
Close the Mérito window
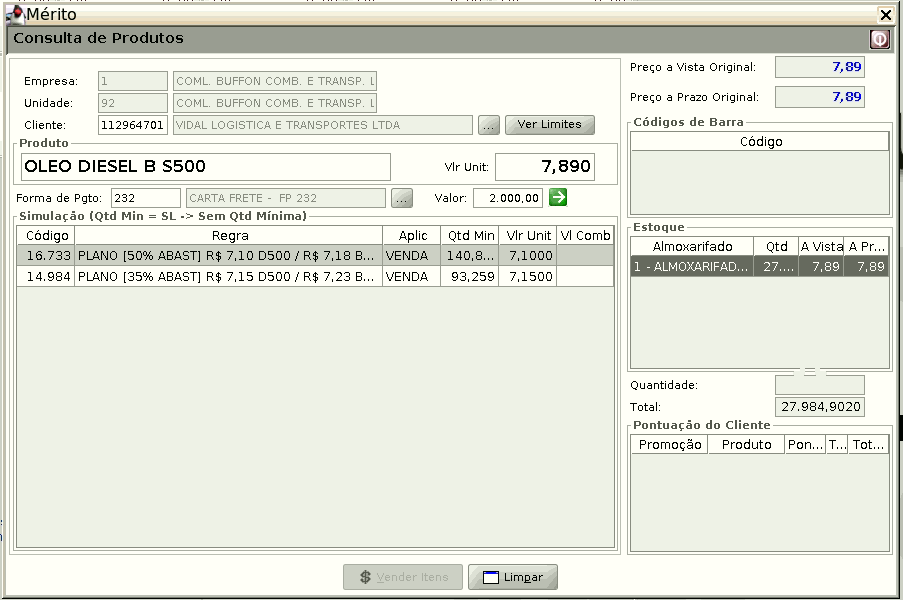(x=885, y=14)
